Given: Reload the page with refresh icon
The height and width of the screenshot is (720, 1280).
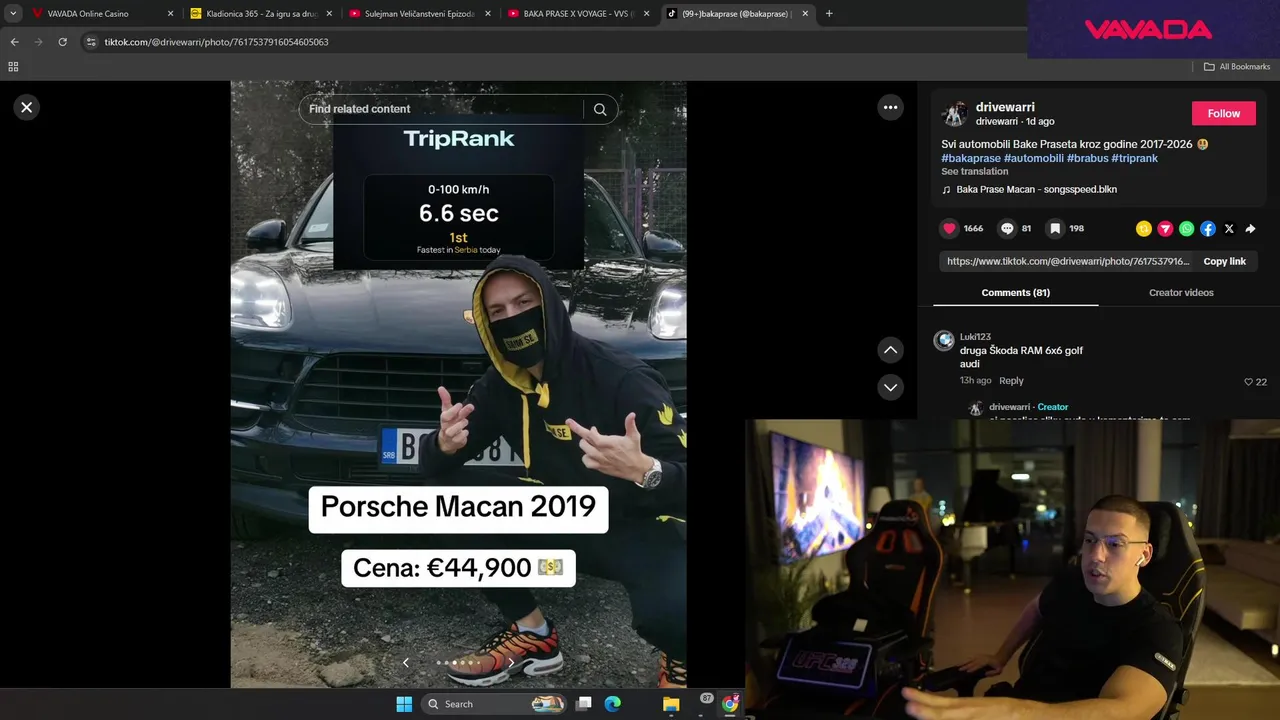Looking at the screenshot, I should point(62,42).
